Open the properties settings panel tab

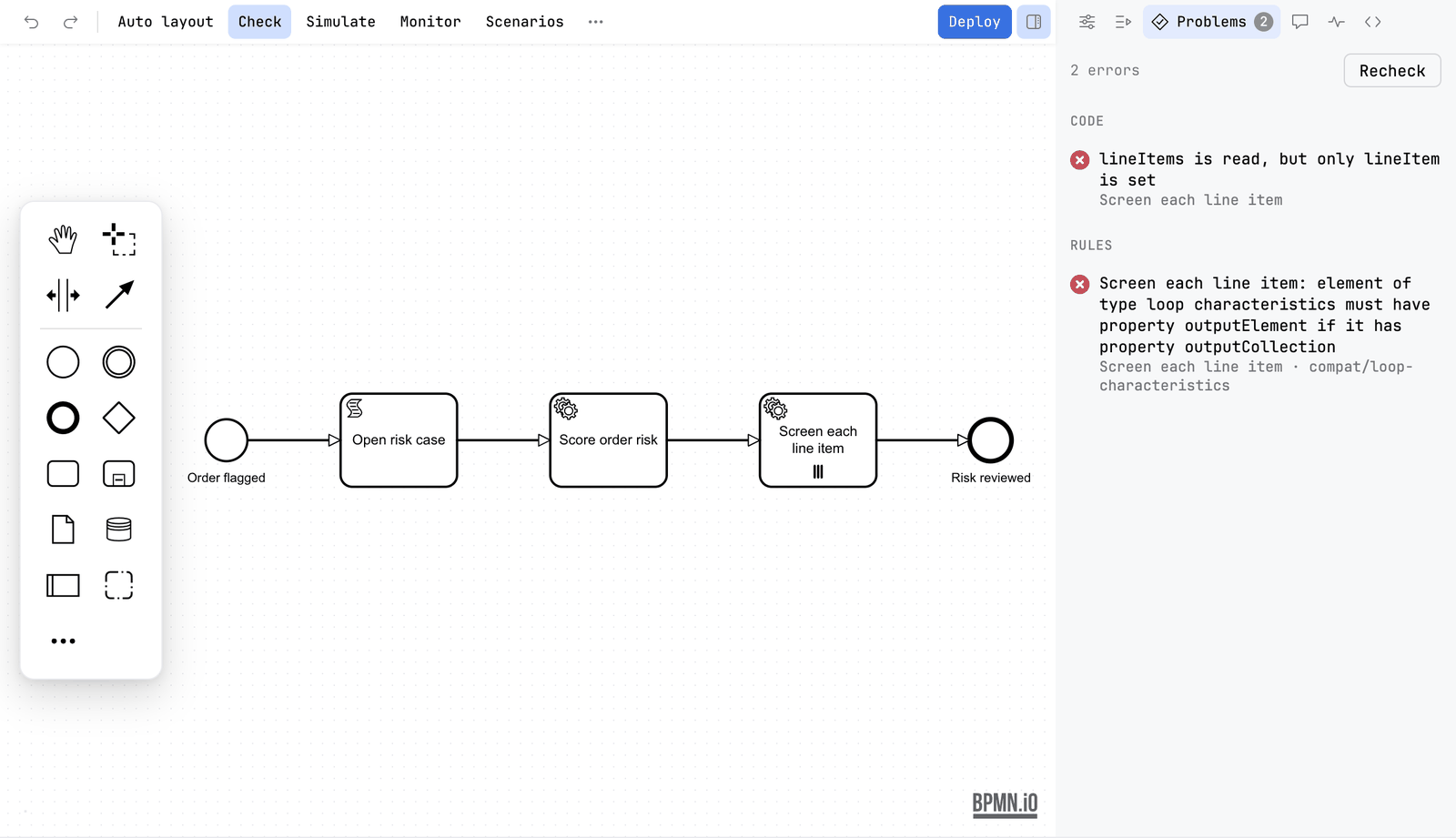(x=1087, y=22)
